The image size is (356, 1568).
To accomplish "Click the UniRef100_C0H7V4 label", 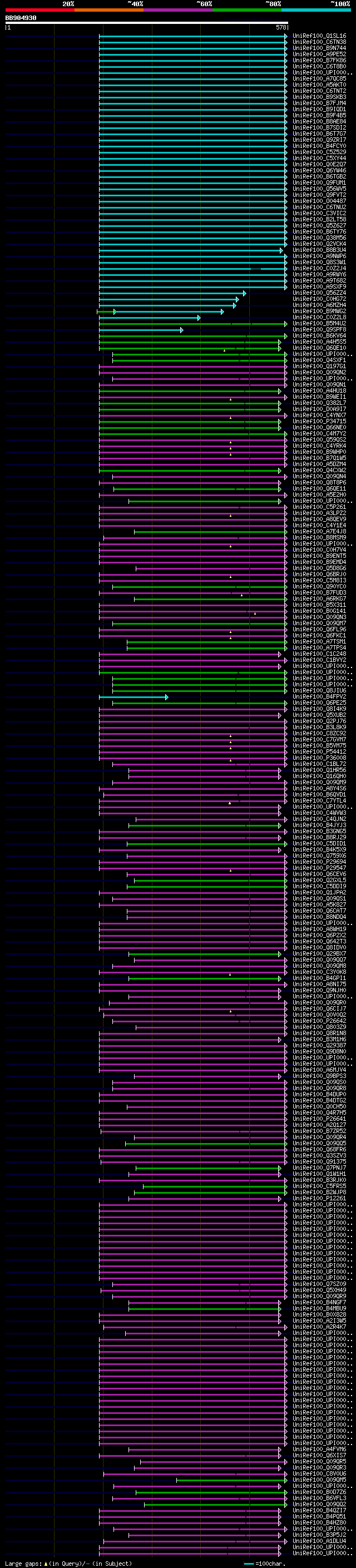I will pos(319,550).
